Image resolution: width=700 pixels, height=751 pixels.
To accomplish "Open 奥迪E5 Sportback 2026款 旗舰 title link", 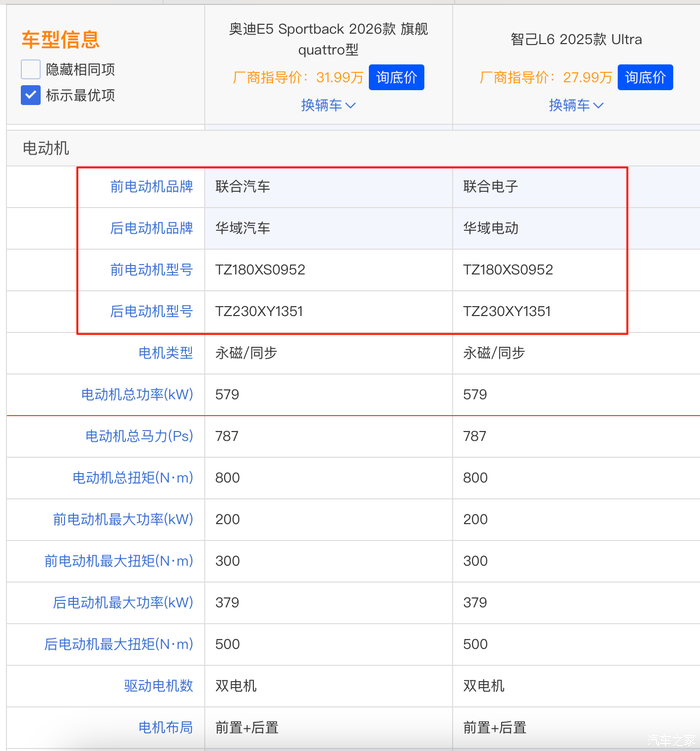I will 328,39.
